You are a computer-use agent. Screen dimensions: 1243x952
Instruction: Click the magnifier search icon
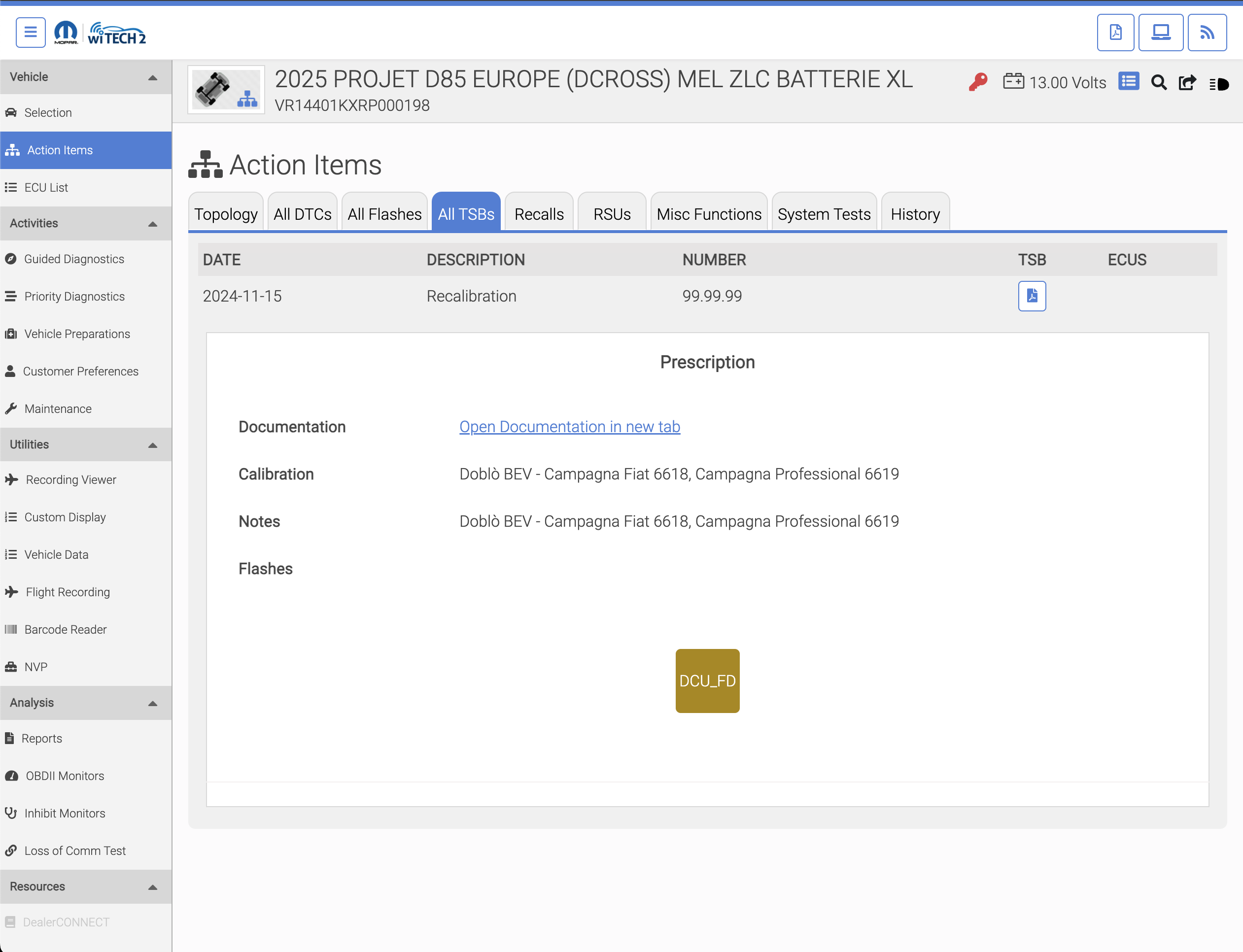click(x=1159, y=83)
